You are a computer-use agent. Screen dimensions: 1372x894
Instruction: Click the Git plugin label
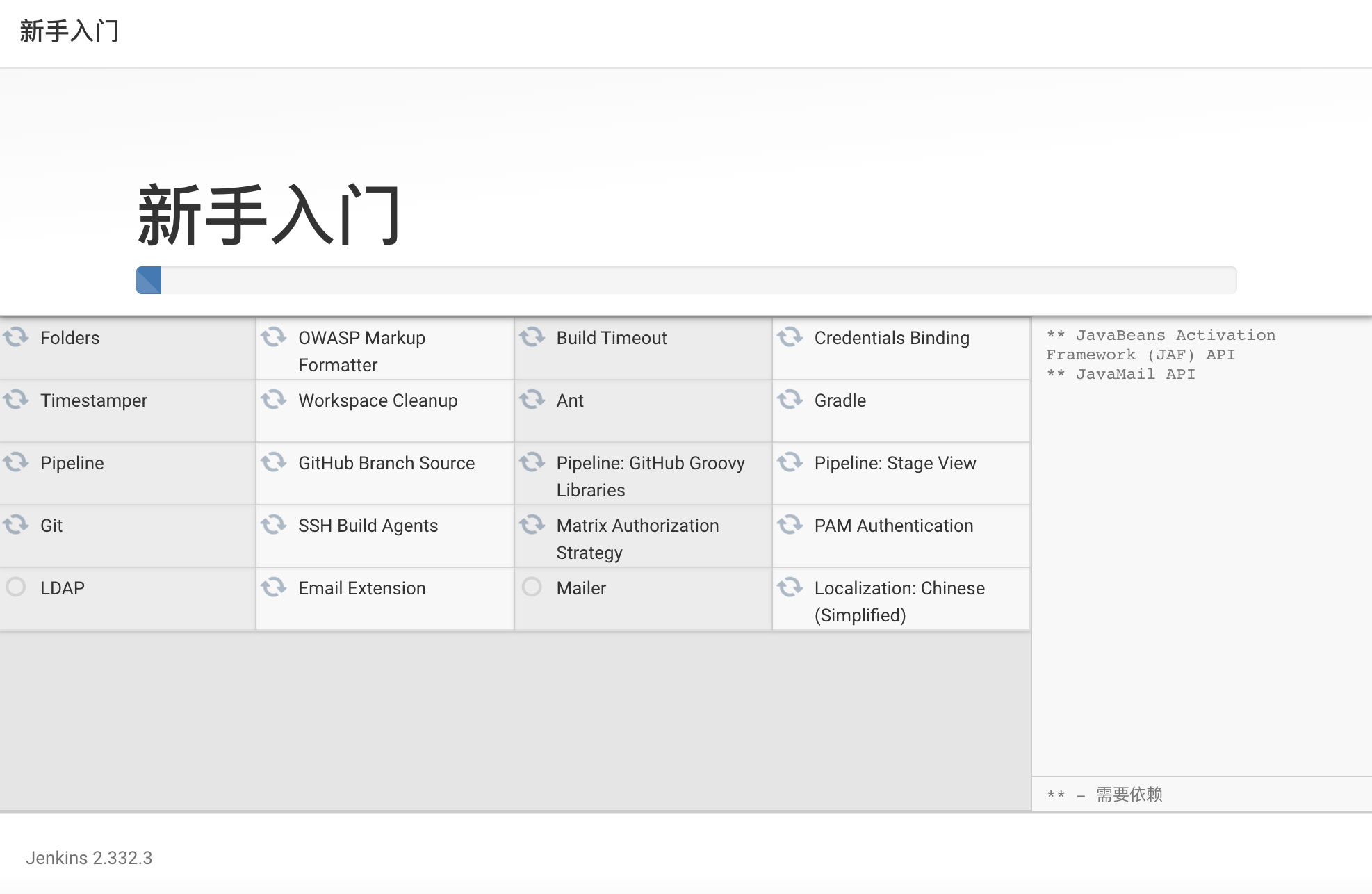[51, 526]
